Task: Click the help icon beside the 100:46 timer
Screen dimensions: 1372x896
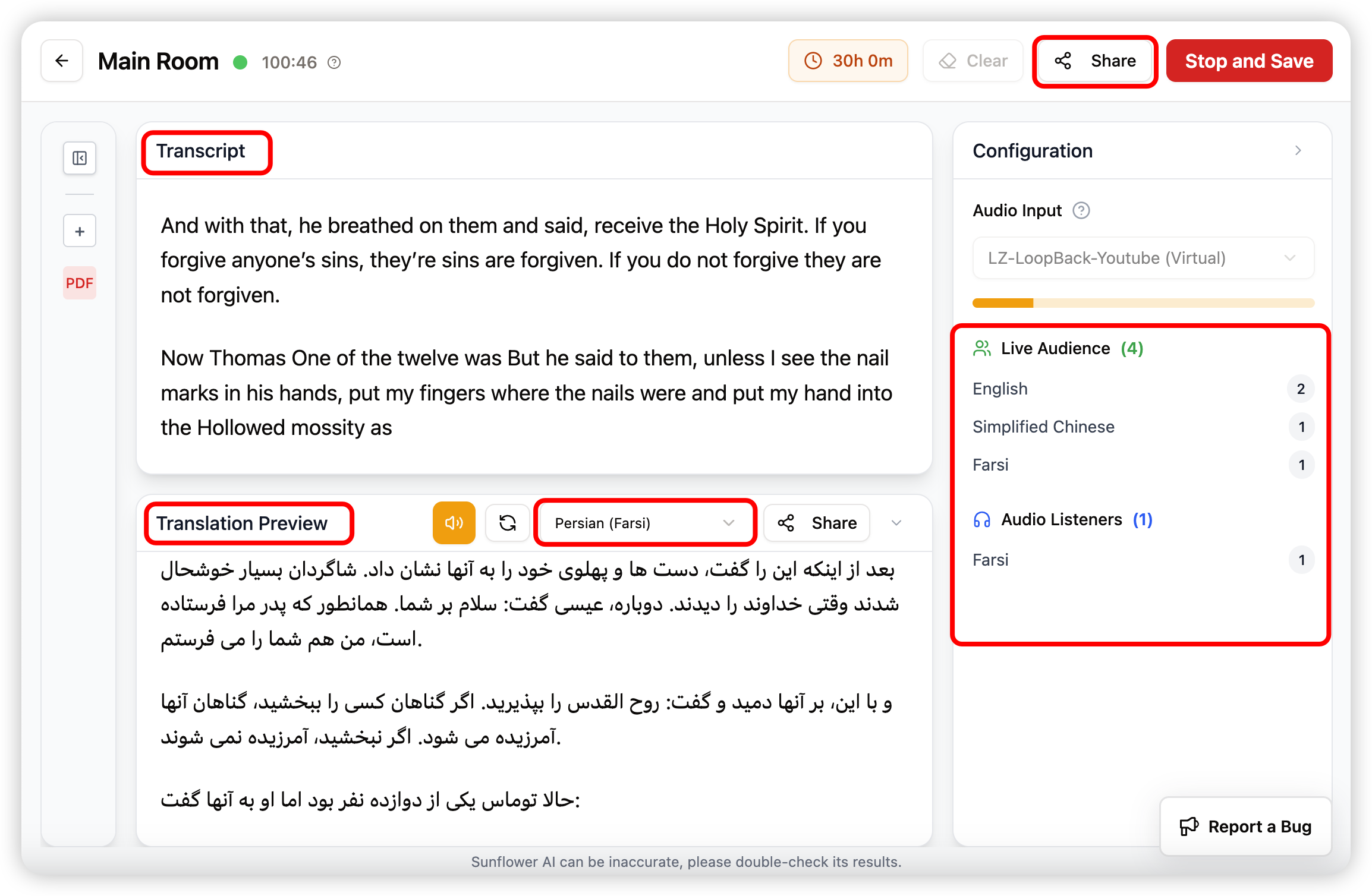Action: (335, 62)
